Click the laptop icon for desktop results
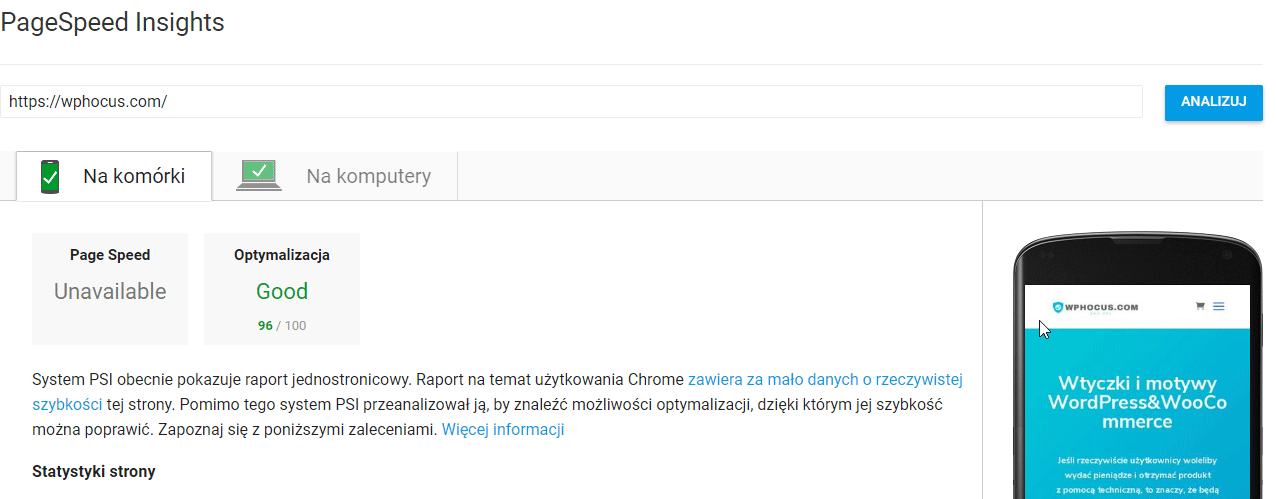1277x499 pixels. point(259,176)
